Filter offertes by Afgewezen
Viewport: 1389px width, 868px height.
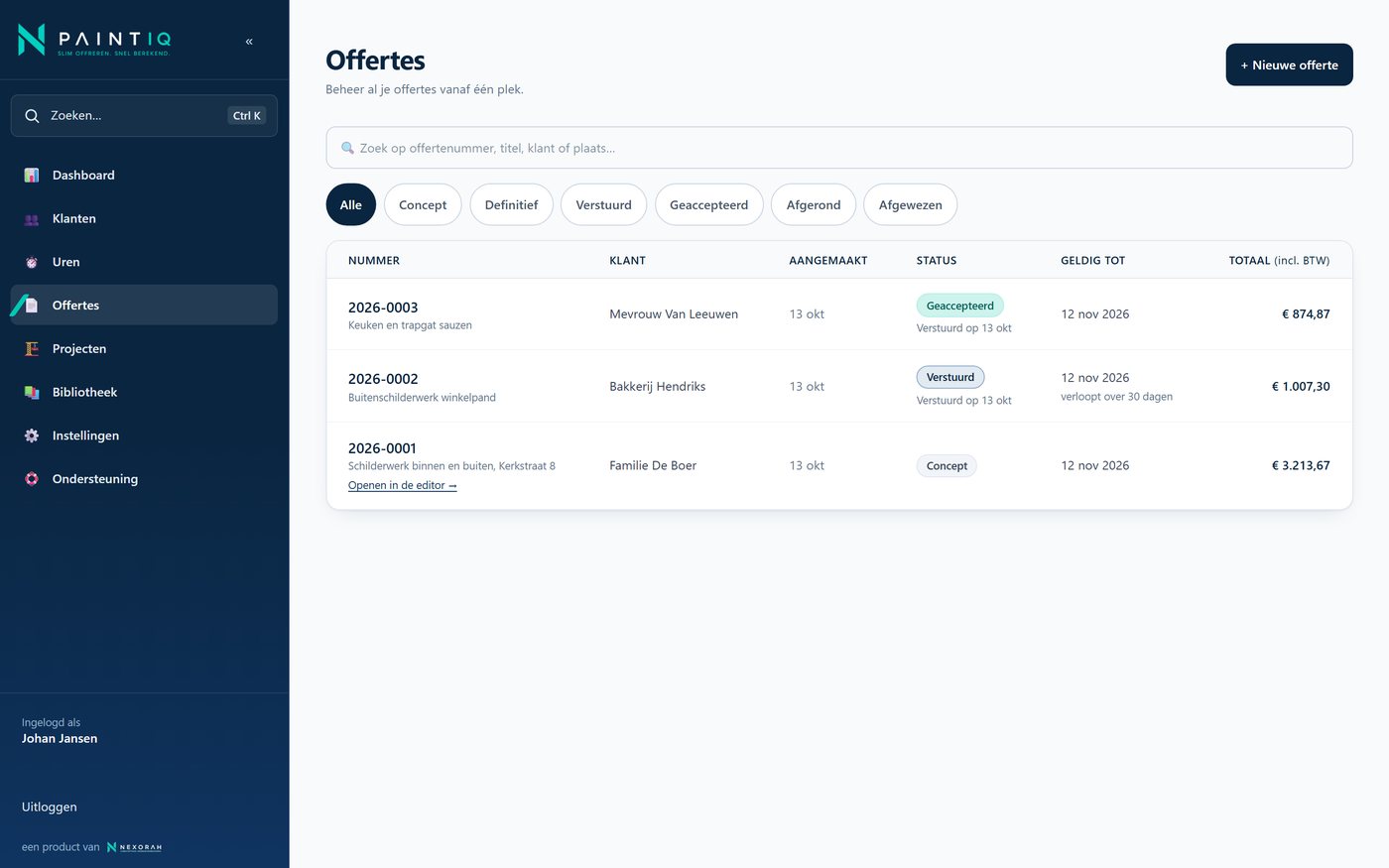[x=910, y=205]
